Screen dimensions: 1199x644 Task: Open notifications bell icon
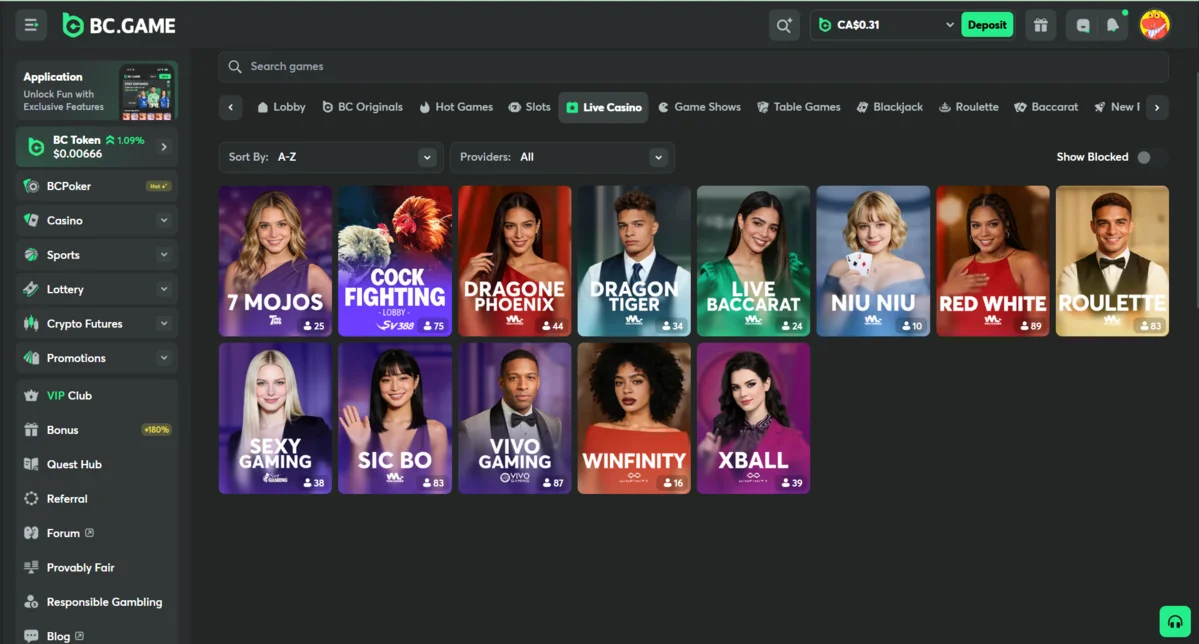[1112, 25]
